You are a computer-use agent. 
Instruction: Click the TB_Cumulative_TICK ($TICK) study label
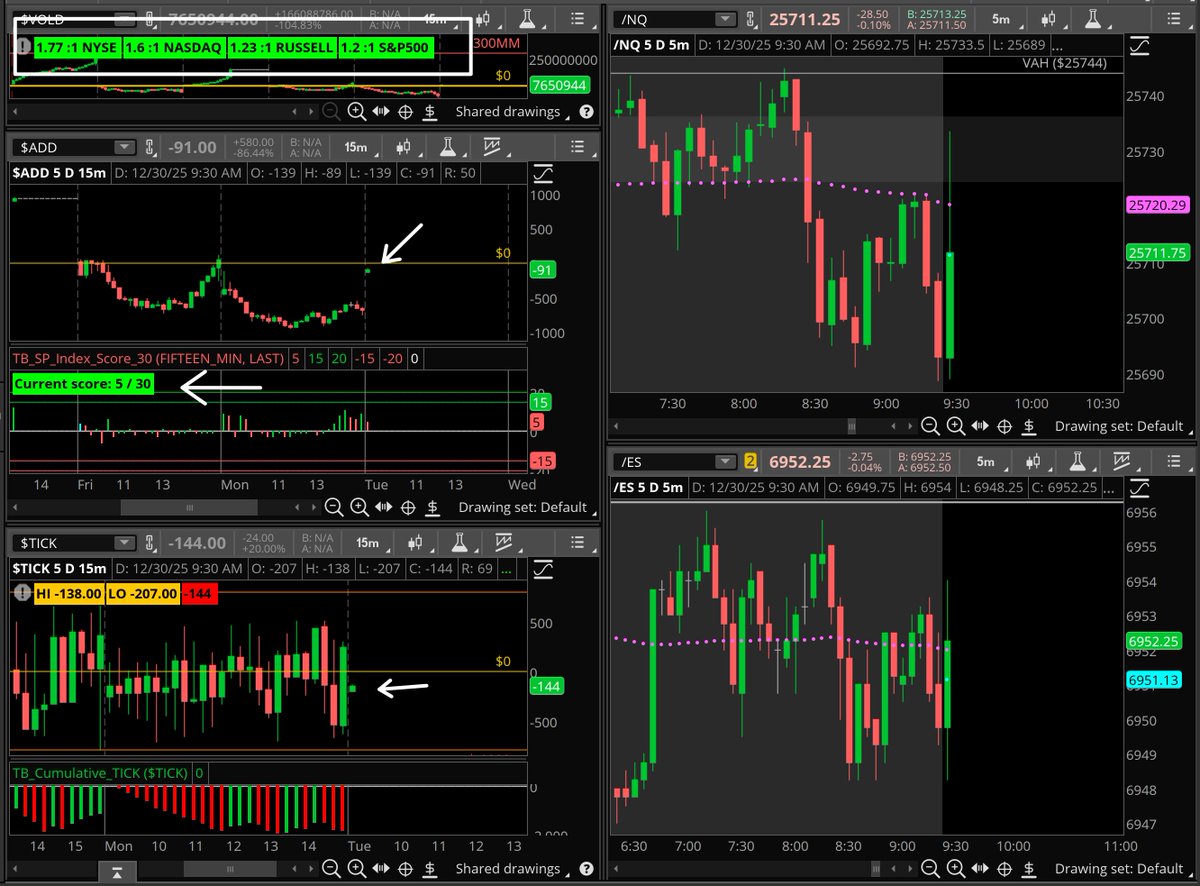click(x=100, y=773)
